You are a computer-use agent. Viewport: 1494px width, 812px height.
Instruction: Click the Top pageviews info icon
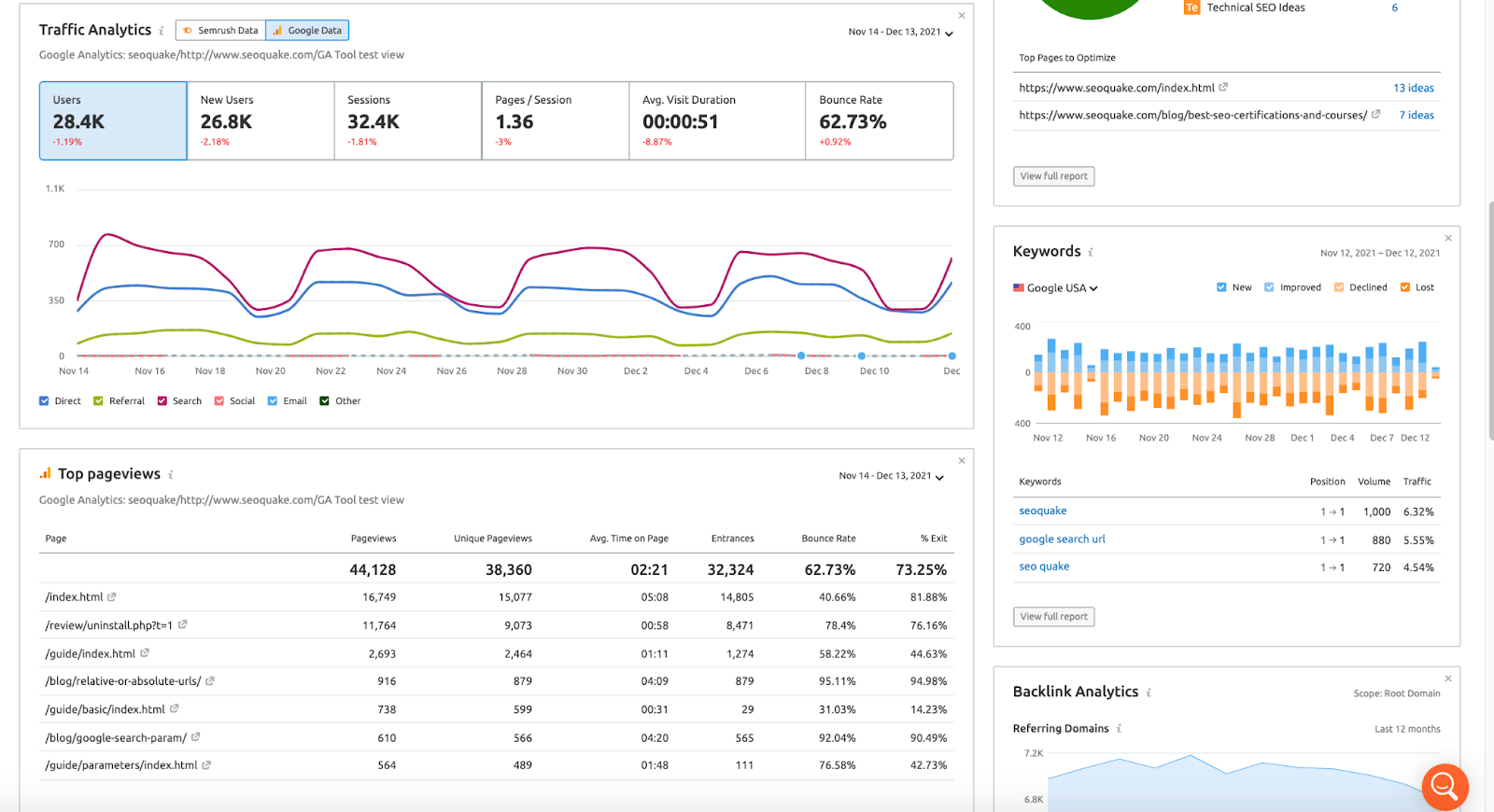(x=171, y=475)
